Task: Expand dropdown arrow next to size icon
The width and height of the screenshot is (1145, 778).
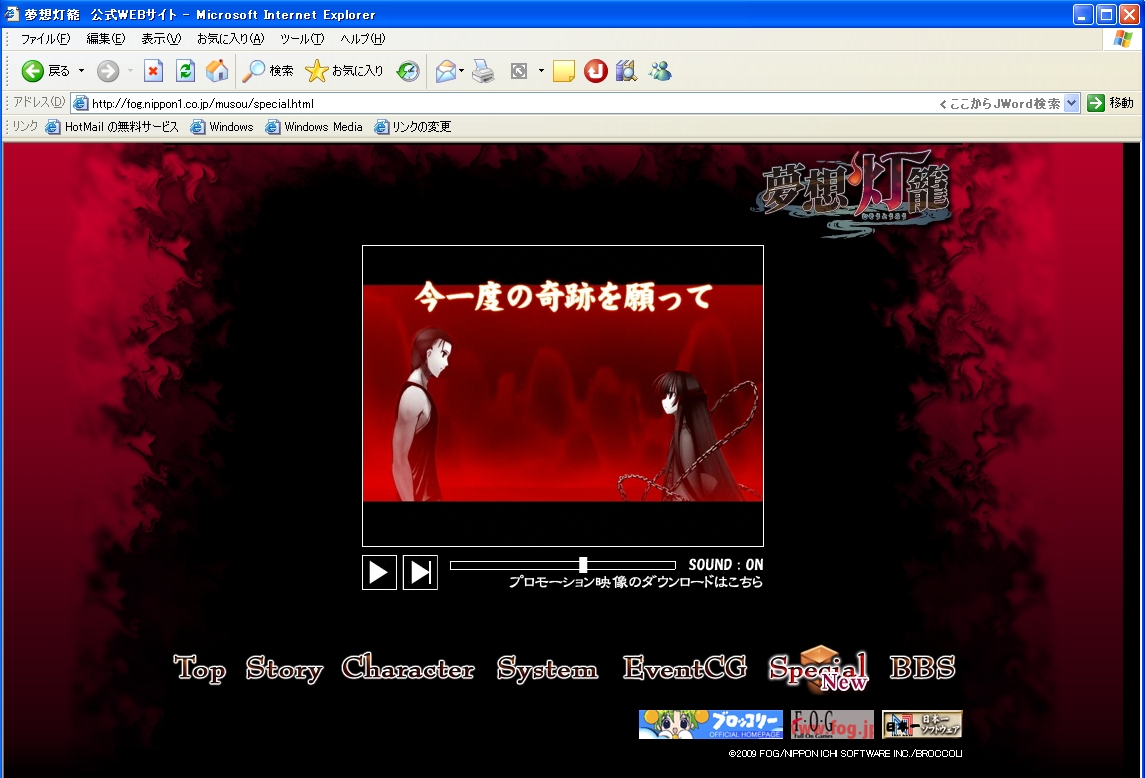Action: coord(541,71)
